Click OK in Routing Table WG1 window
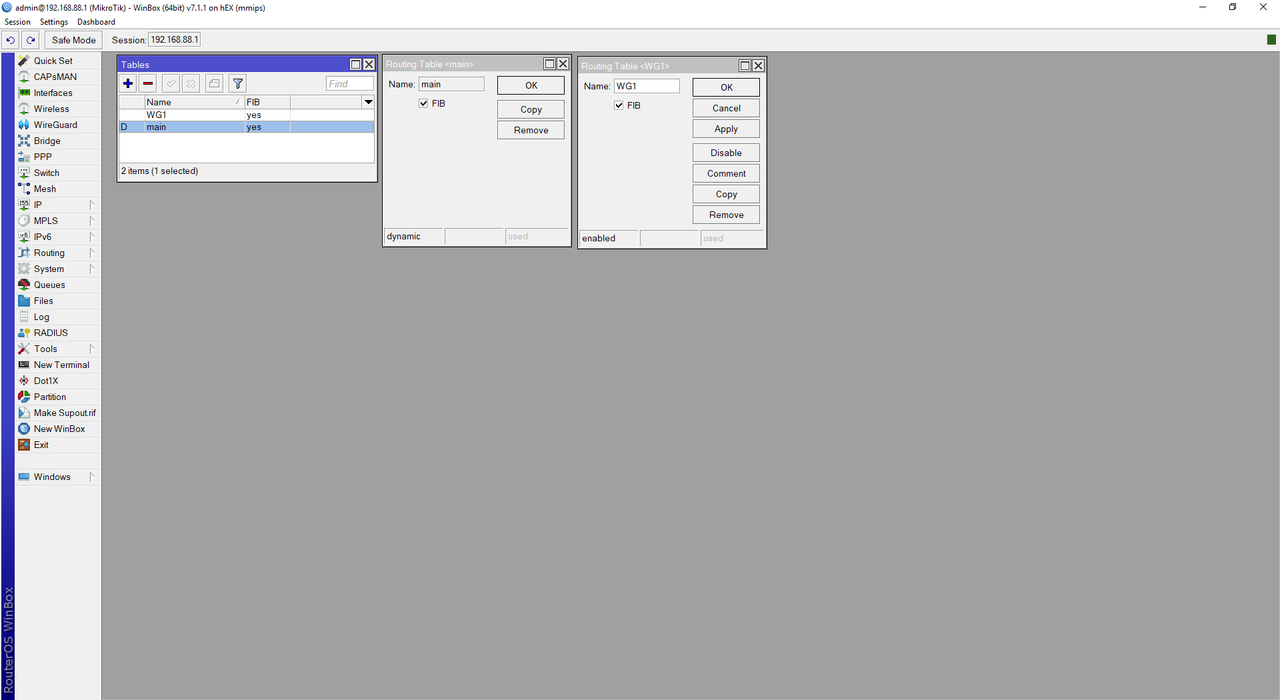 point(726,88)
